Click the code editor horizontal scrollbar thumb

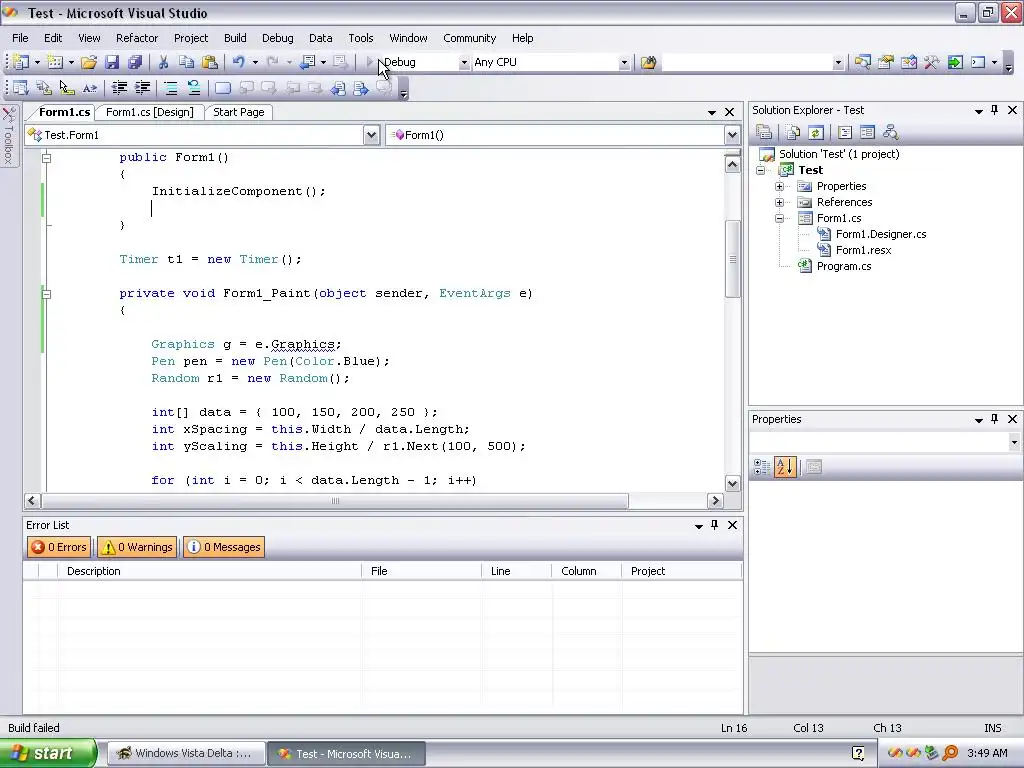click(335, 501)
